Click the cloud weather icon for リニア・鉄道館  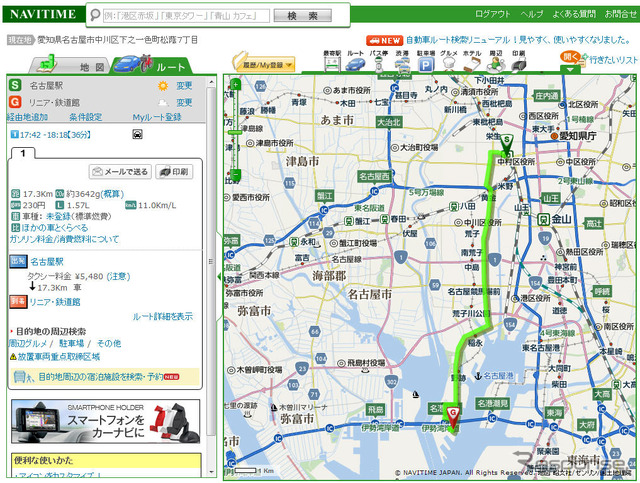pos(163,102)
